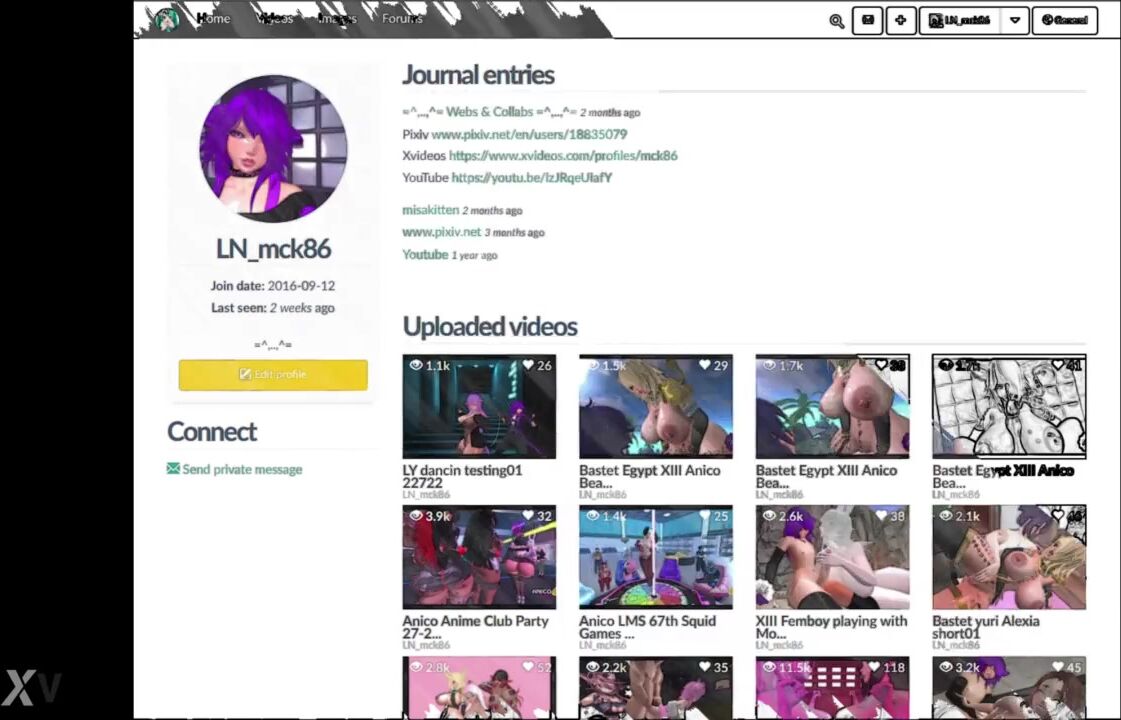Click the Send private message link

point(242,470)
